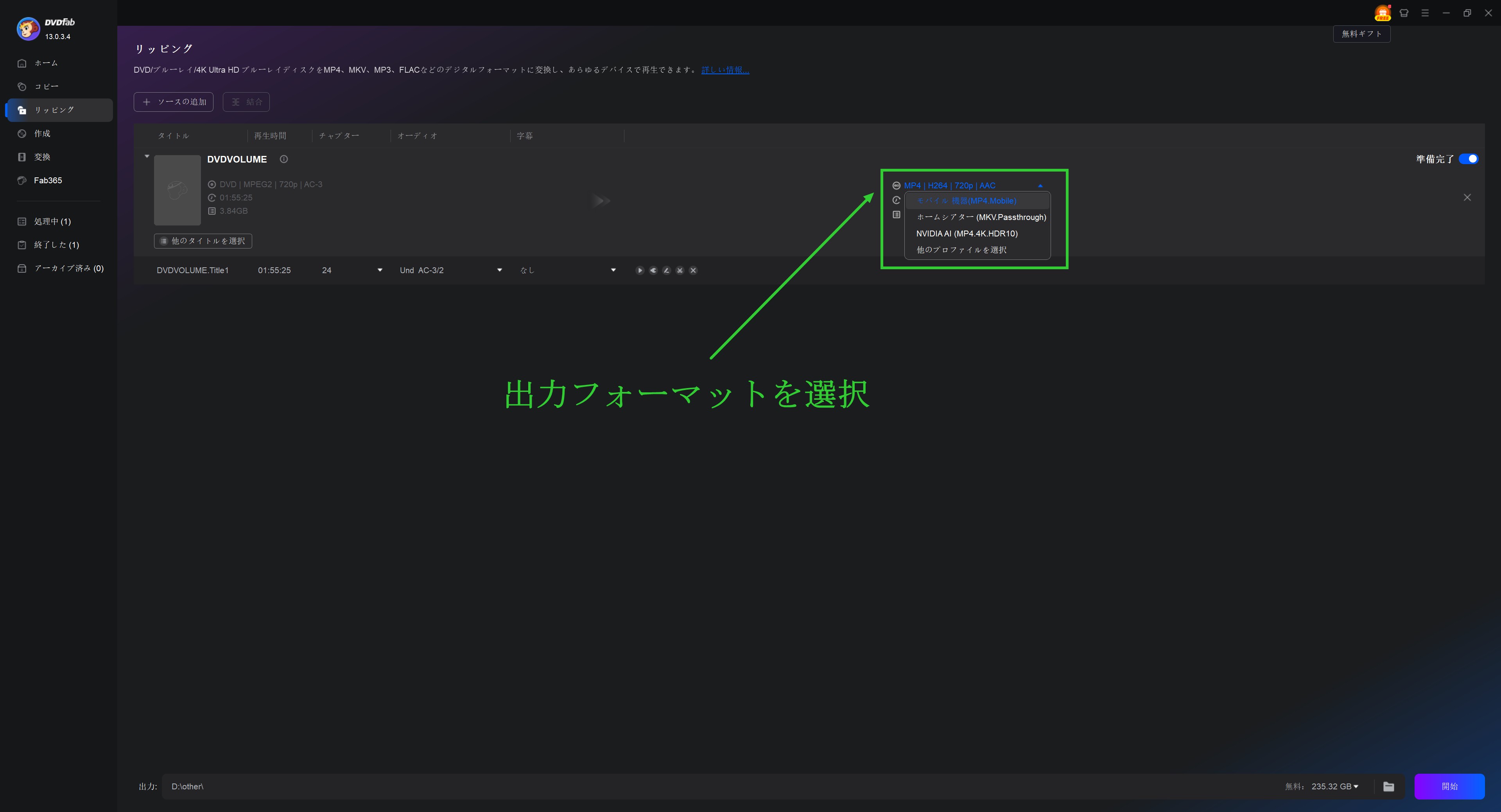Select NVIDIA AI (MP4.4K.HDR10) profile

coord(978,234)
